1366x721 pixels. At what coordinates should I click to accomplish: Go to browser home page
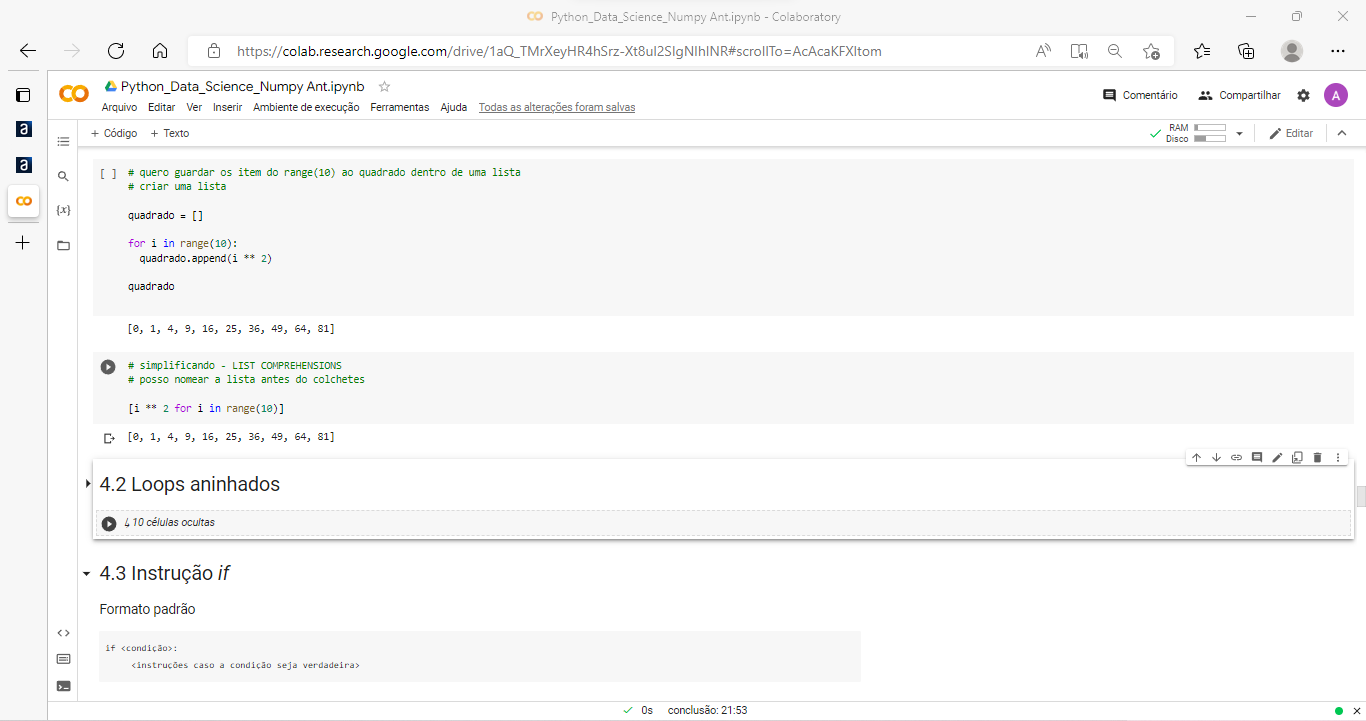pos(159,51)
